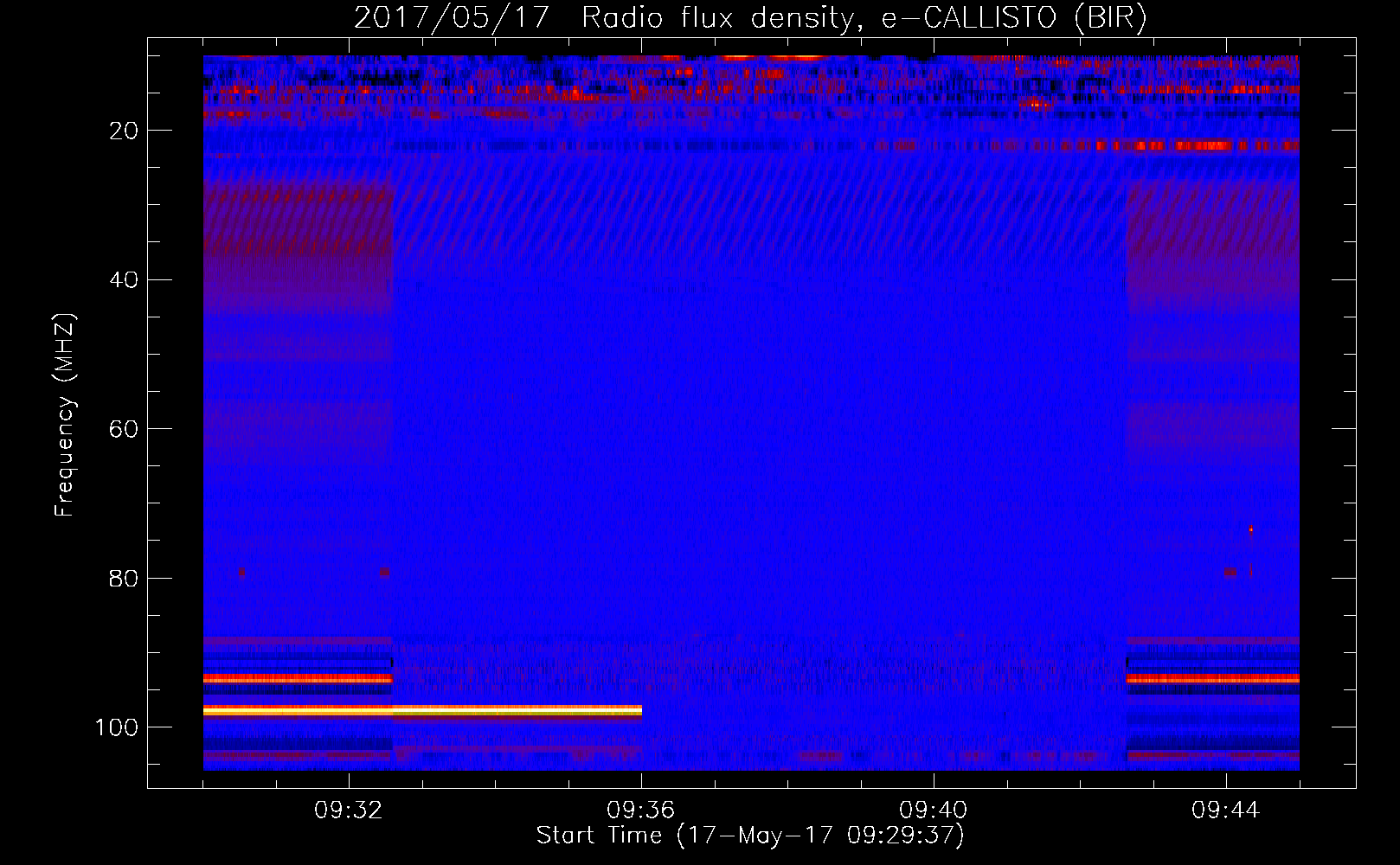
Task: Click the "09:32" time tick label
Action: pyautogui.click(x=349, y=811)
